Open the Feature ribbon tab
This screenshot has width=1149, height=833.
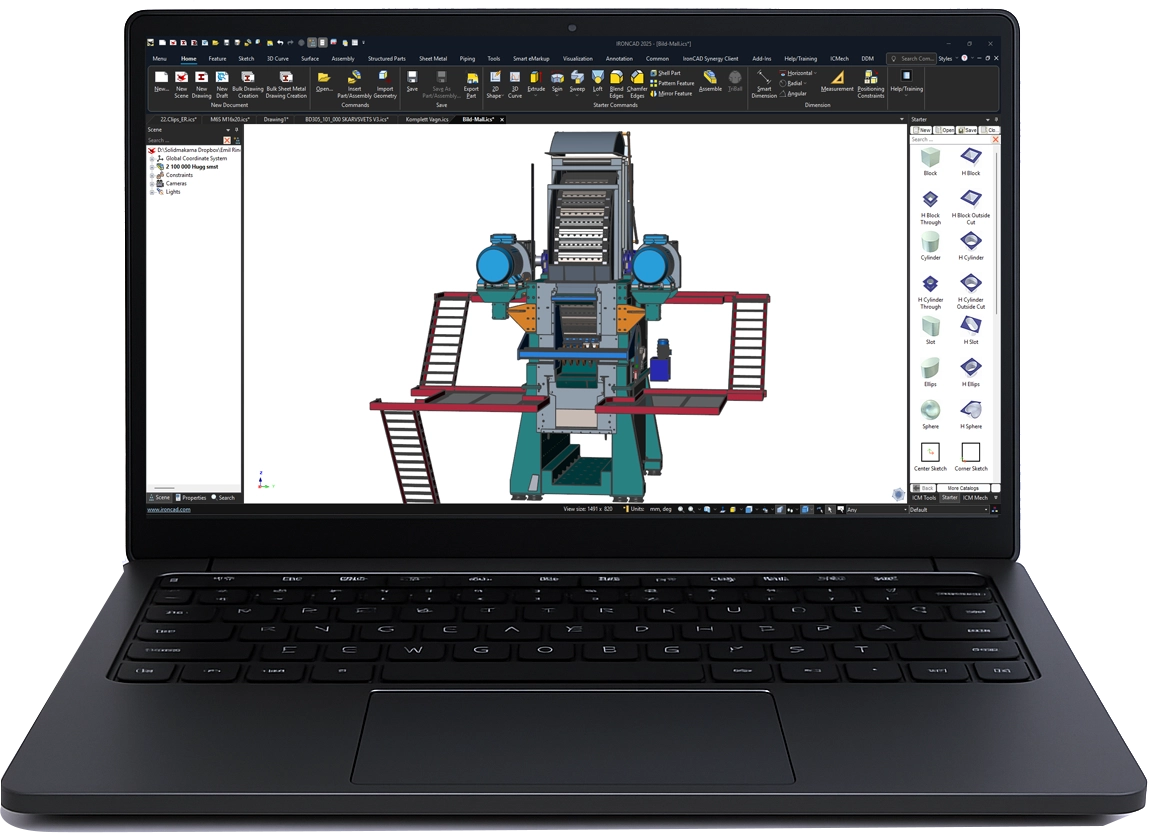point(217,59)
